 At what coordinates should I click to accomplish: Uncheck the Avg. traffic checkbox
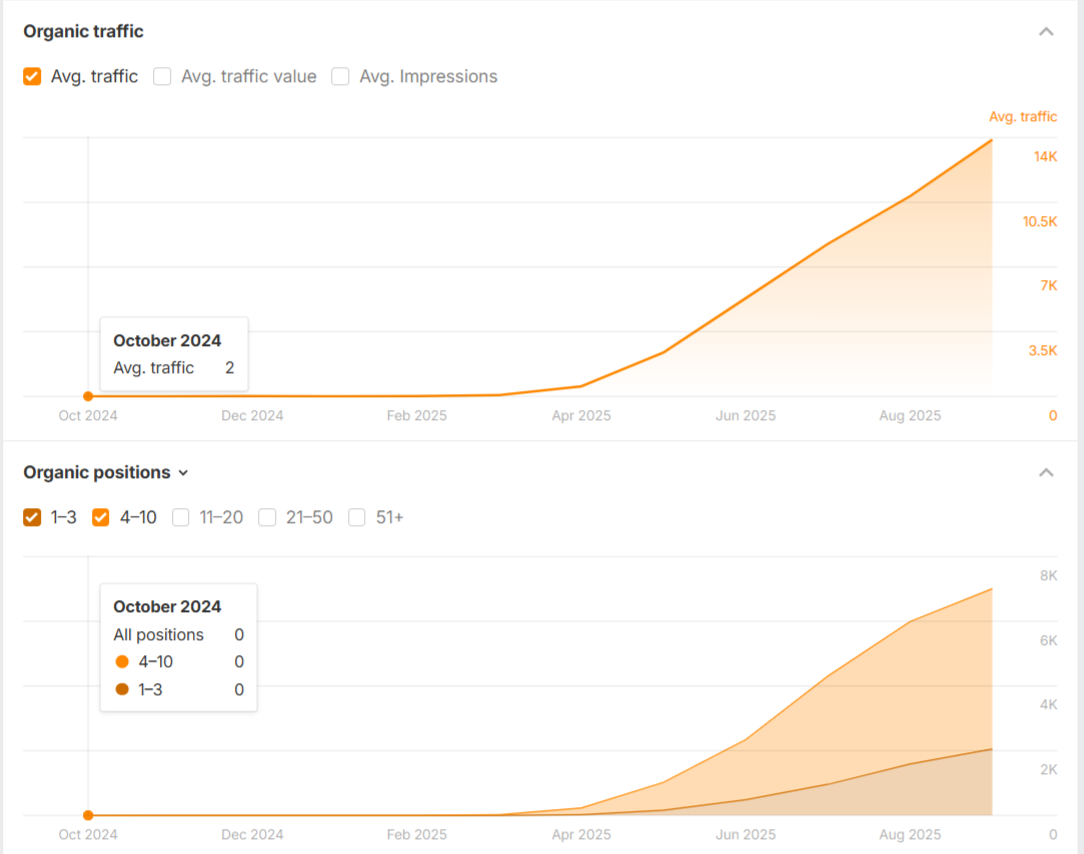point(32,76)
